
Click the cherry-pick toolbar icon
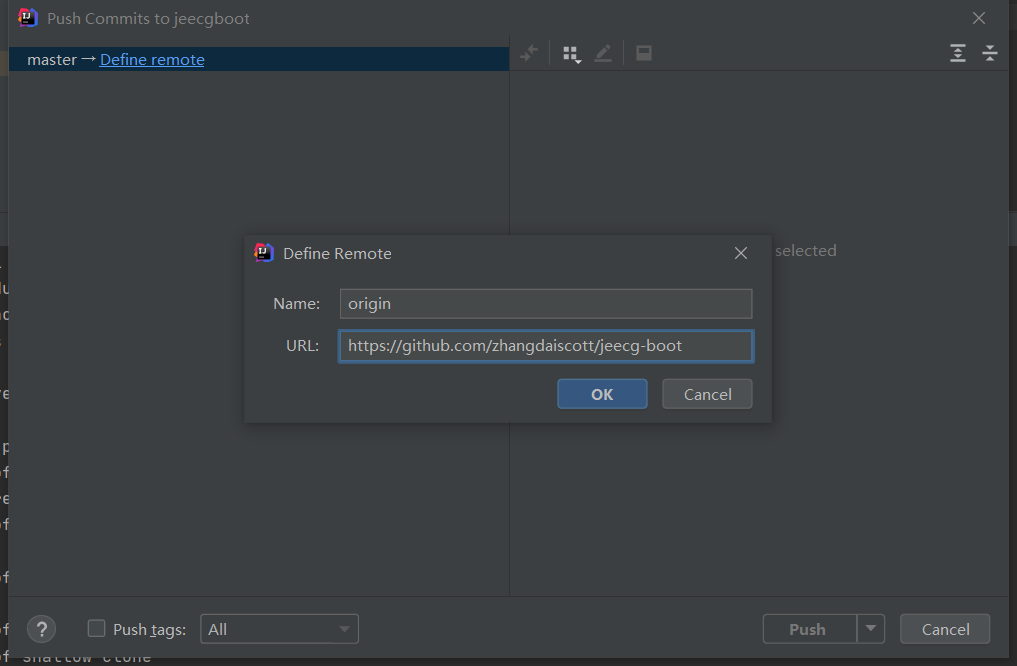[529, 53]
